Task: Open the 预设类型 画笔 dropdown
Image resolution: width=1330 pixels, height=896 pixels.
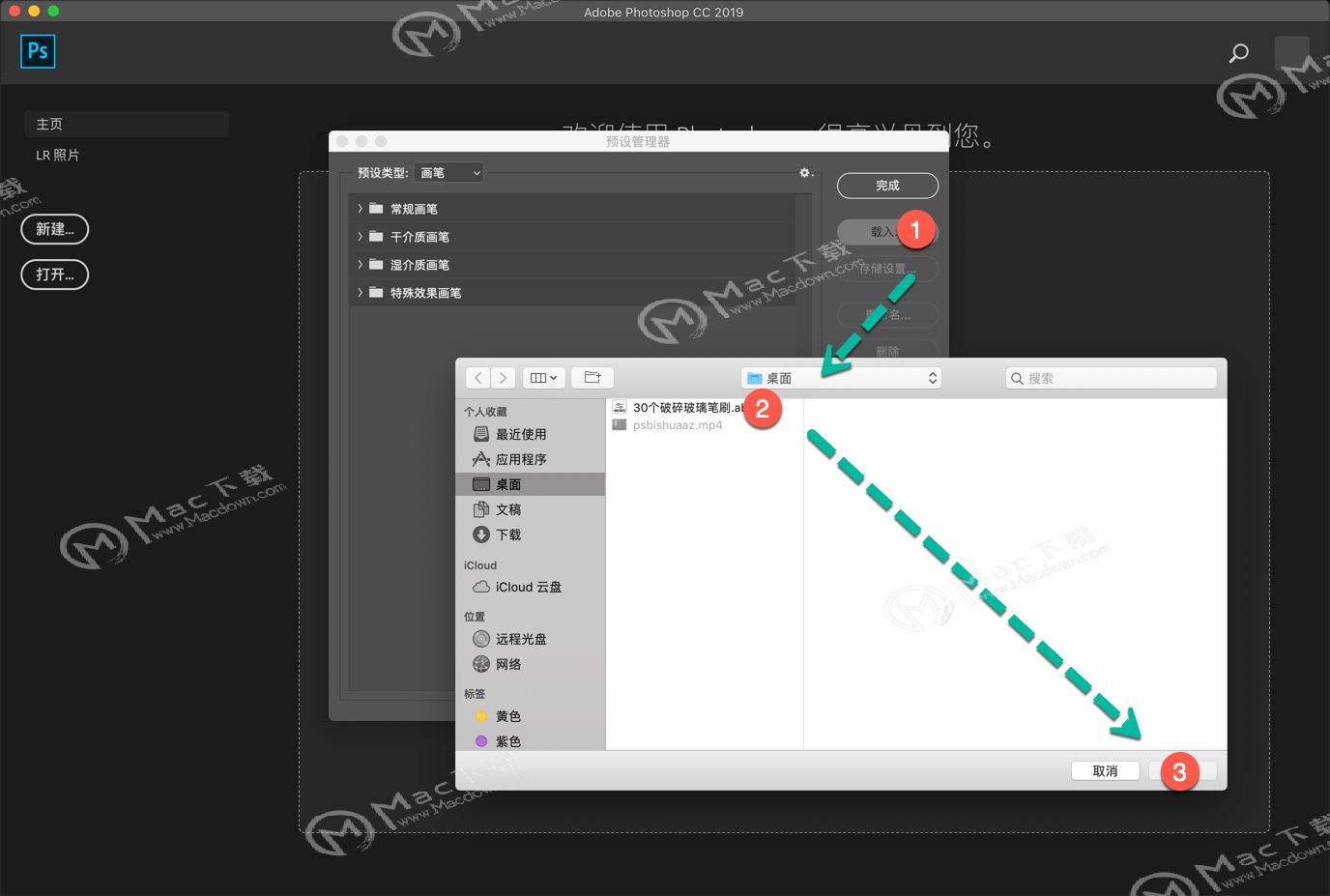Action: pyautogui.click(x=448, y=173)
